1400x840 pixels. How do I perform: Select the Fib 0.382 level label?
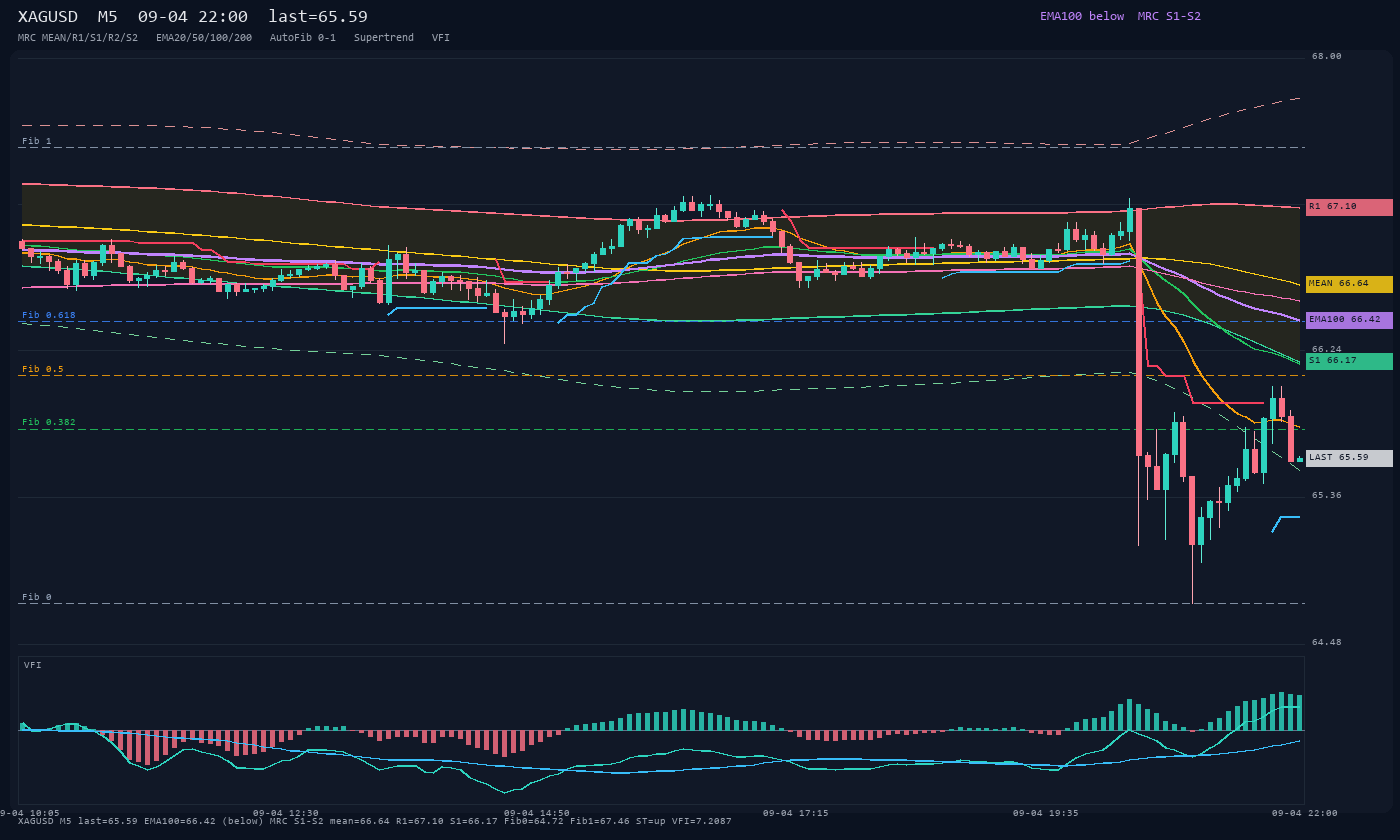click(49, 422)
